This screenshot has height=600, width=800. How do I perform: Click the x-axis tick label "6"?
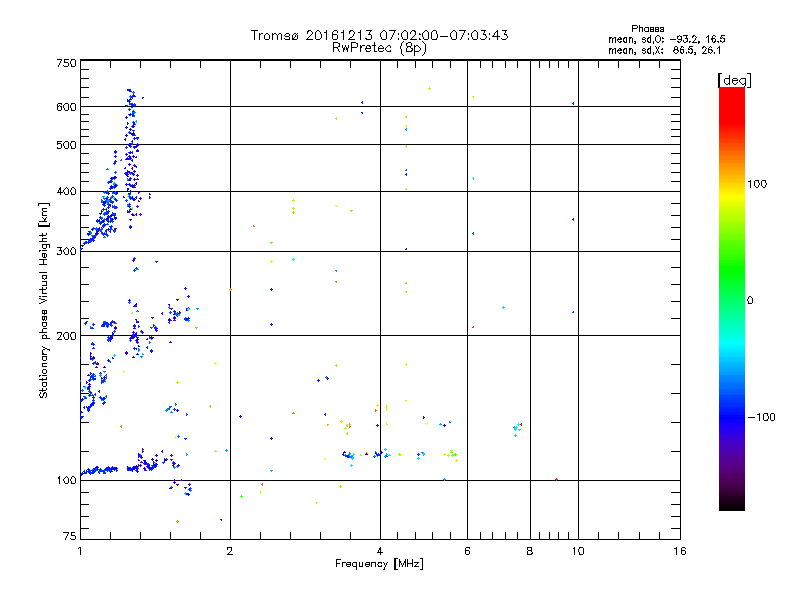[467, 551]
